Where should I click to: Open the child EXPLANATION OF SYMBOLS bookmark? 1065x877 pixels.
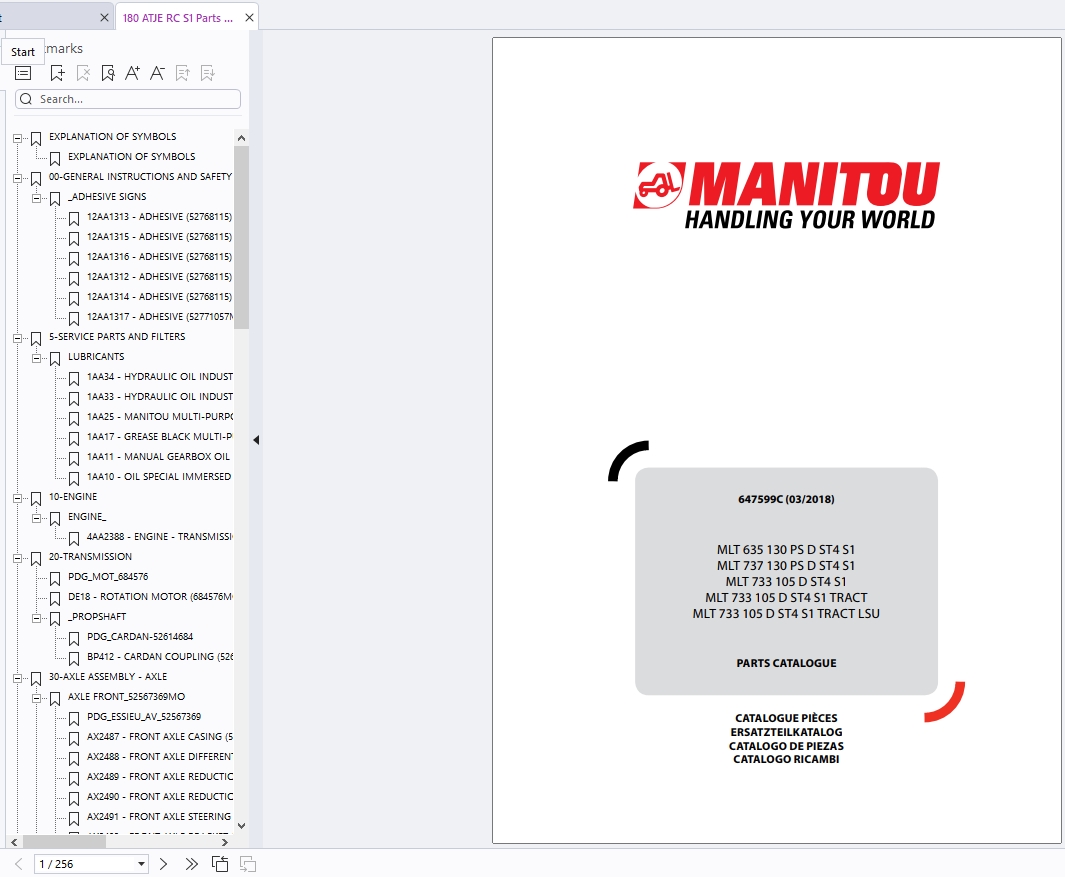(x=131, y=156)
